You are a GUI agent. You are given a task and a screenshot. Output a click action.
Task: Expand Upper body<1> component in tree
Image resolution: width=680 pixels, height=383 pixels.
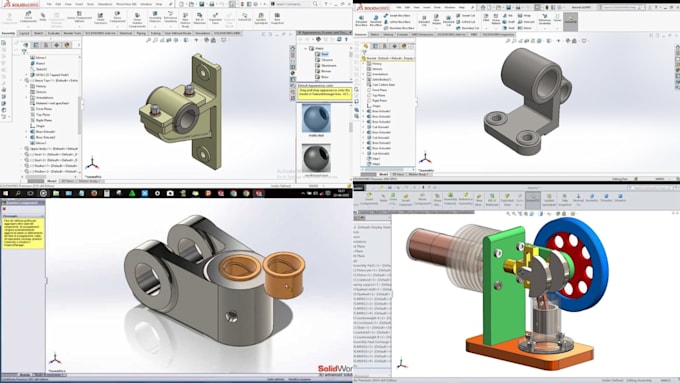(x=21, y=148)
